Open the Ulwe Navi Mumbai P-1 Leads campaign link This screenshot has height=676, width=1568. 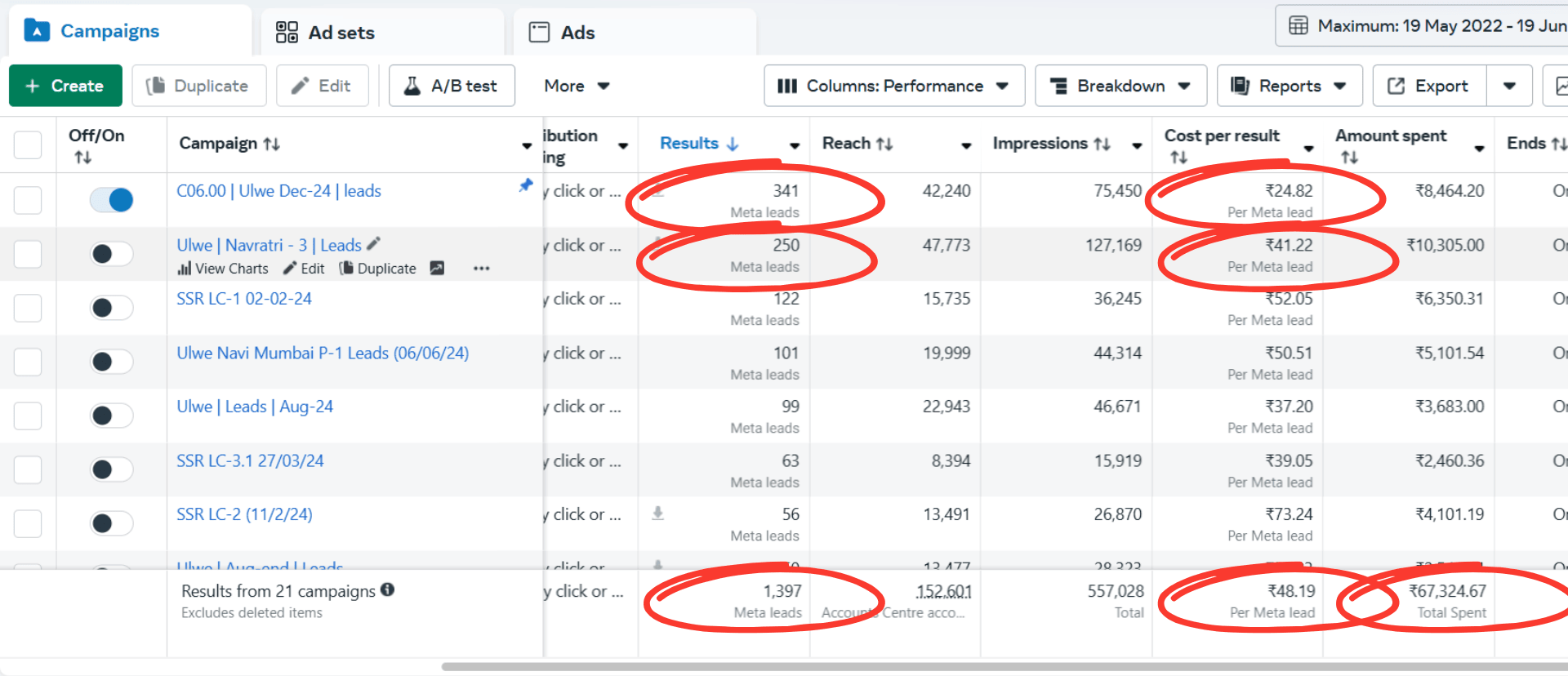coord(323,353)
